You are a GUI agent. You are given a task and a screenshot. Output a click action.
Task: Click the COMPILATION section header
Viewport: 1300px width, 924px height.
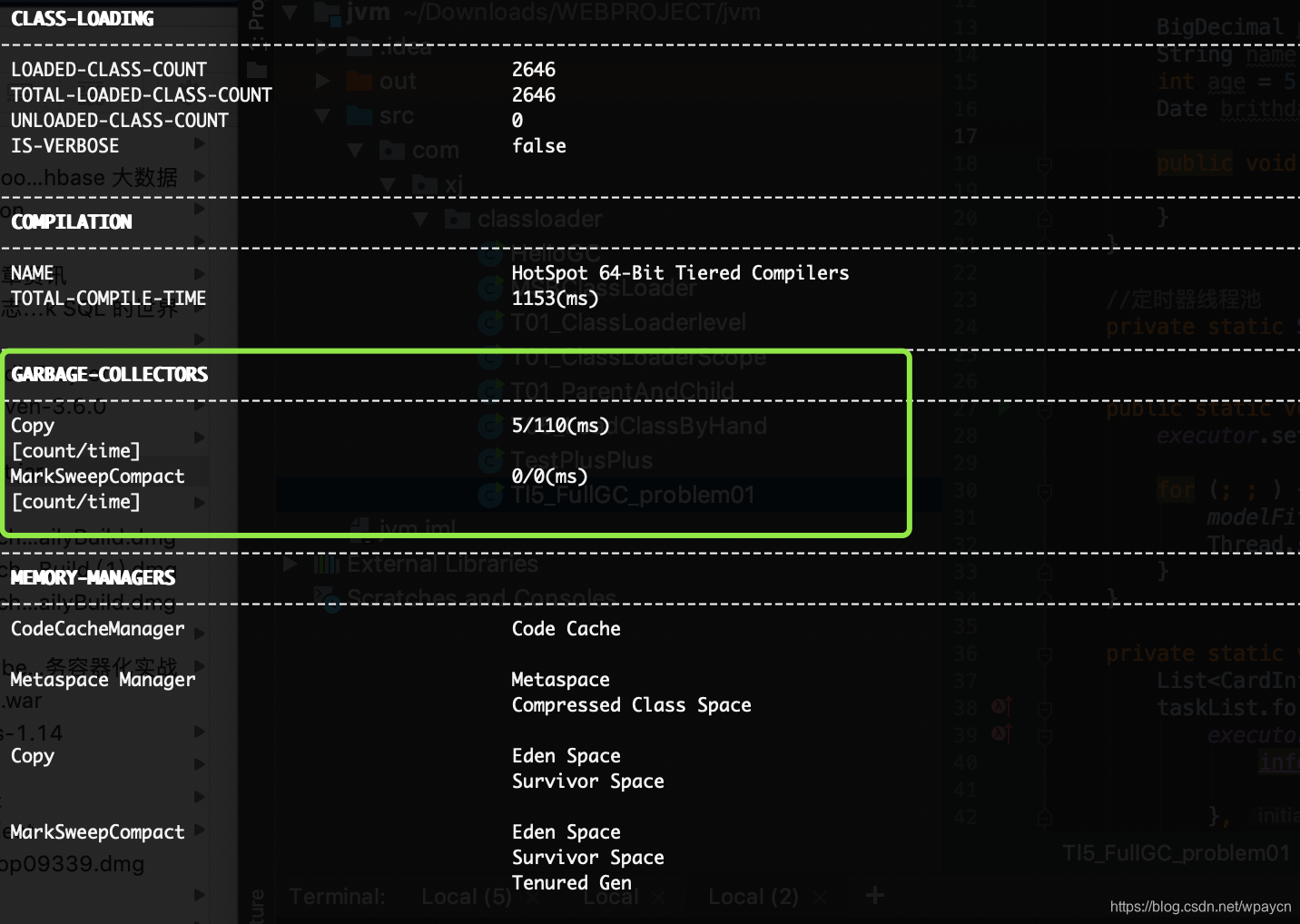(72, 221)
